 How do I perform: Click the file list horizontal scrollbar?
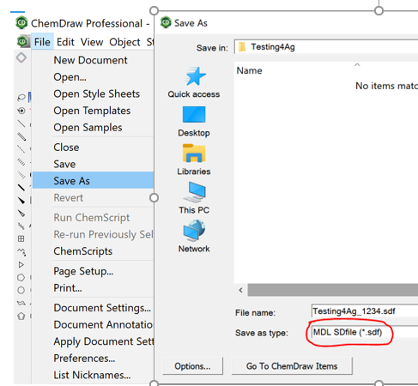(332, 290)
